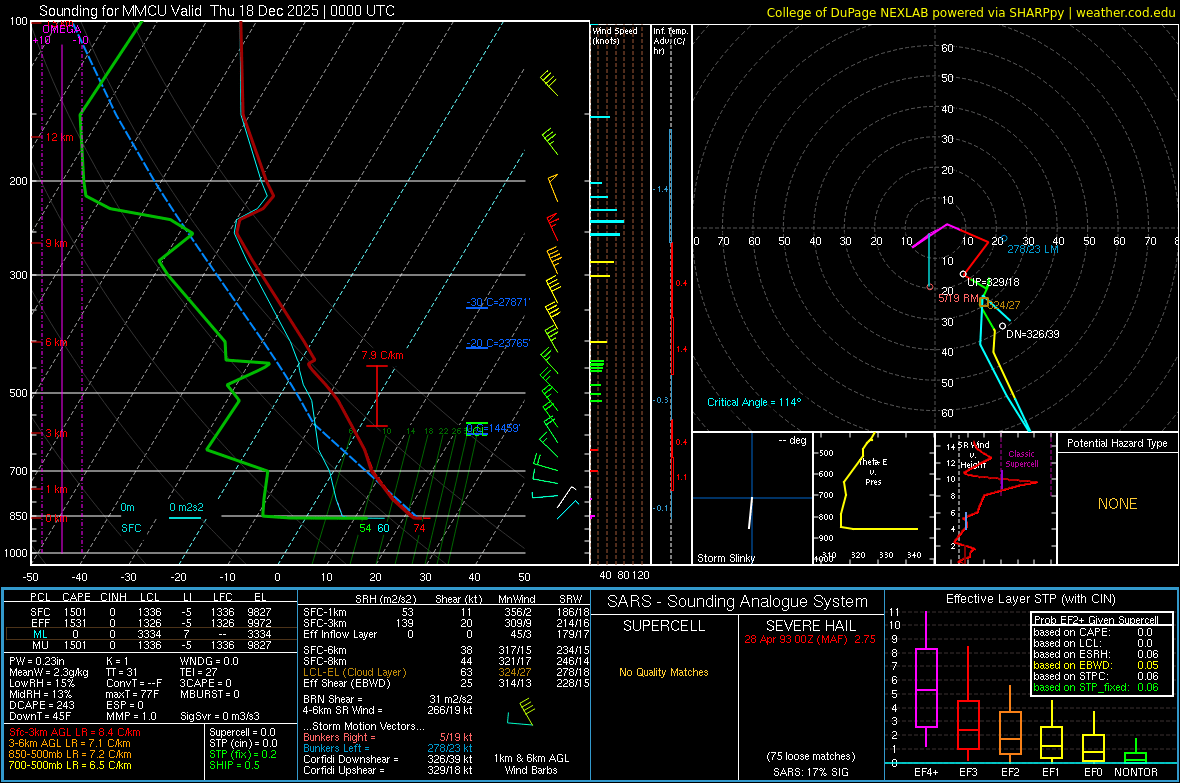Click the -30 C=27871' level label
This screenshot has height=783, width=1180.
pos(498,302)
